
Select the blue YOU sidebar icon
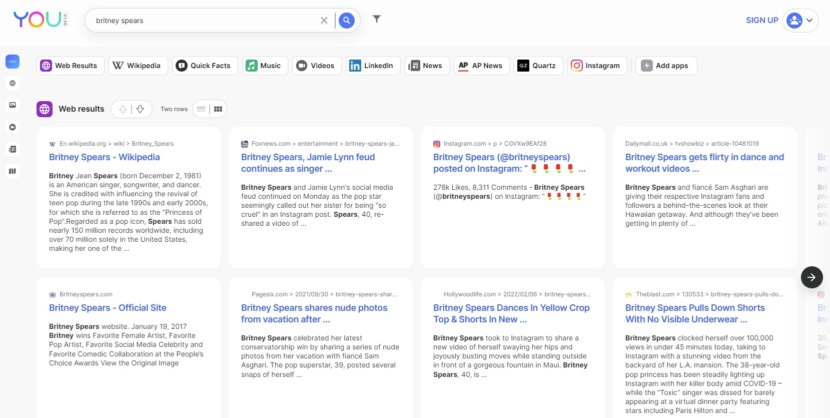pos(13,61)
